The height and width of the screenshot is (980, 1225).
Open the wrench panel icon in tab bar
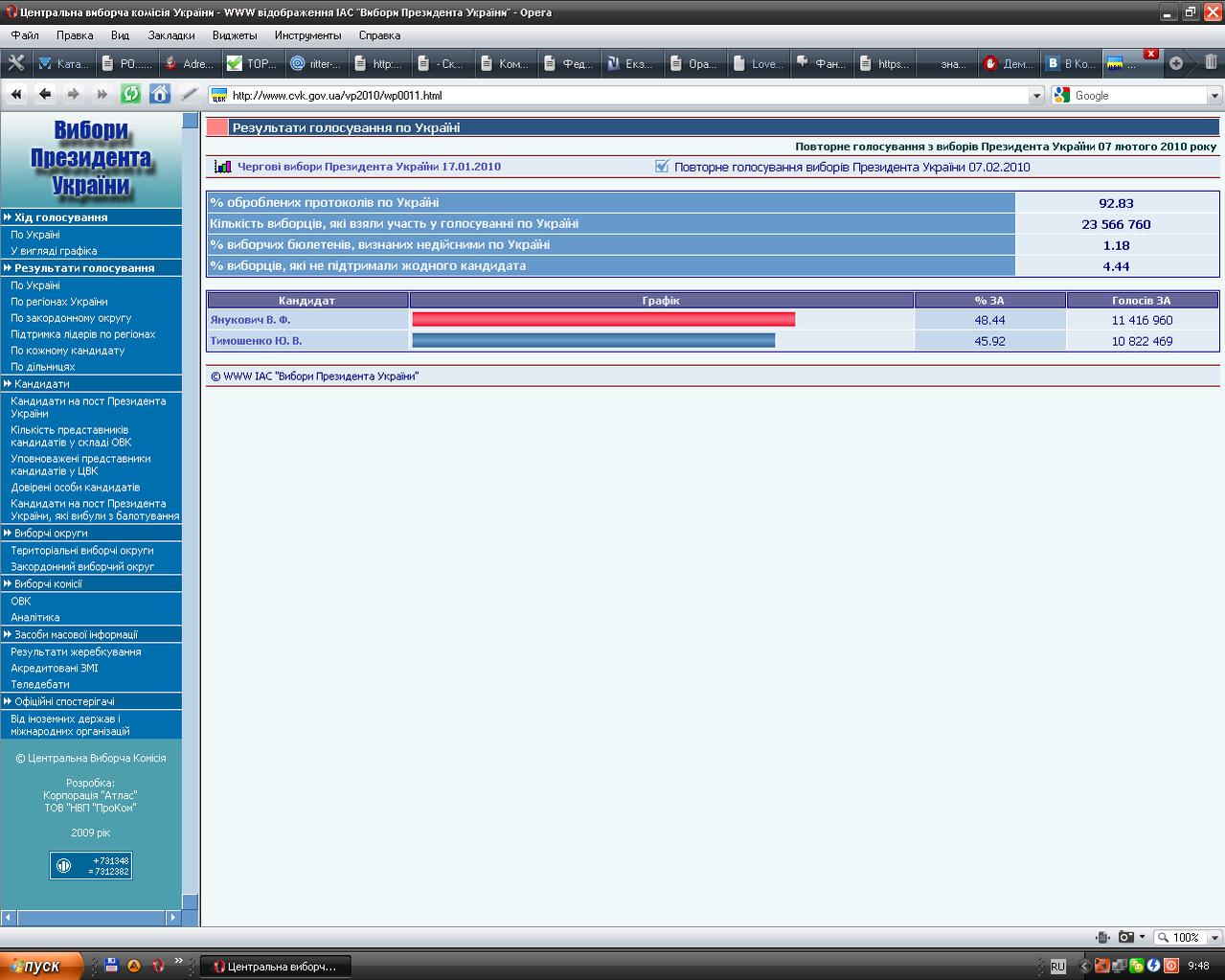click(16, 63)
